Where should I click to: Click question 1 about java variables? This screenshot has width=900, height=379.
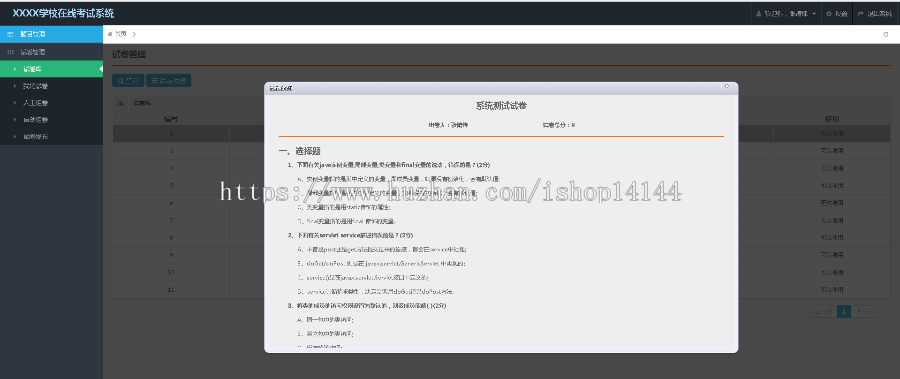click(x=389, y=165)
